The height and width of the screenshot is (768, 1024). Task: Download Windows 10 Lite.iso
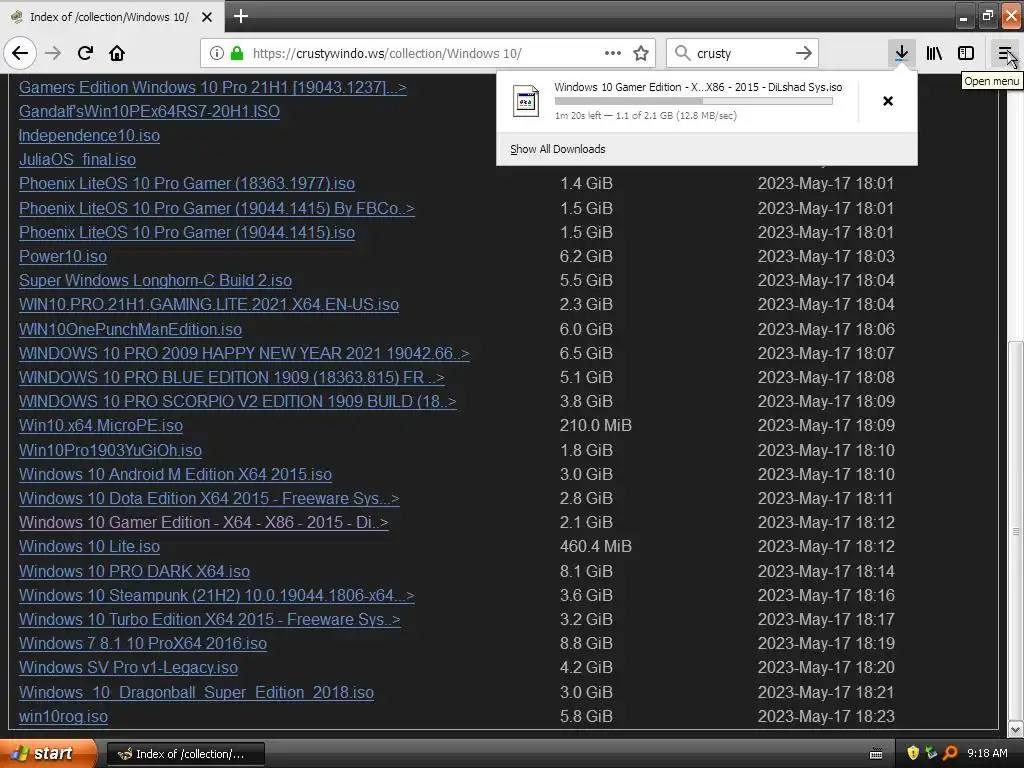tap(89, 547)
